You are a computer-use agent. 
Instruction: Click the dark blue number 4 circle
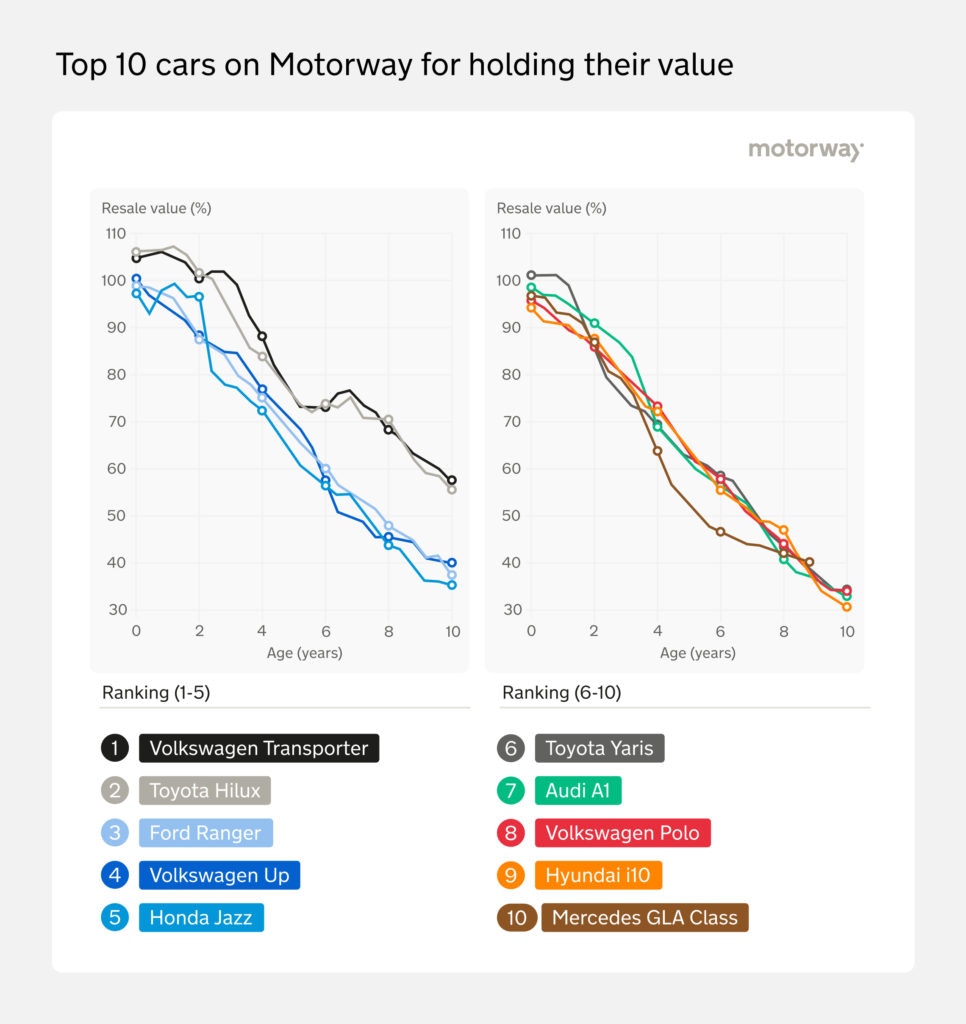114,875
